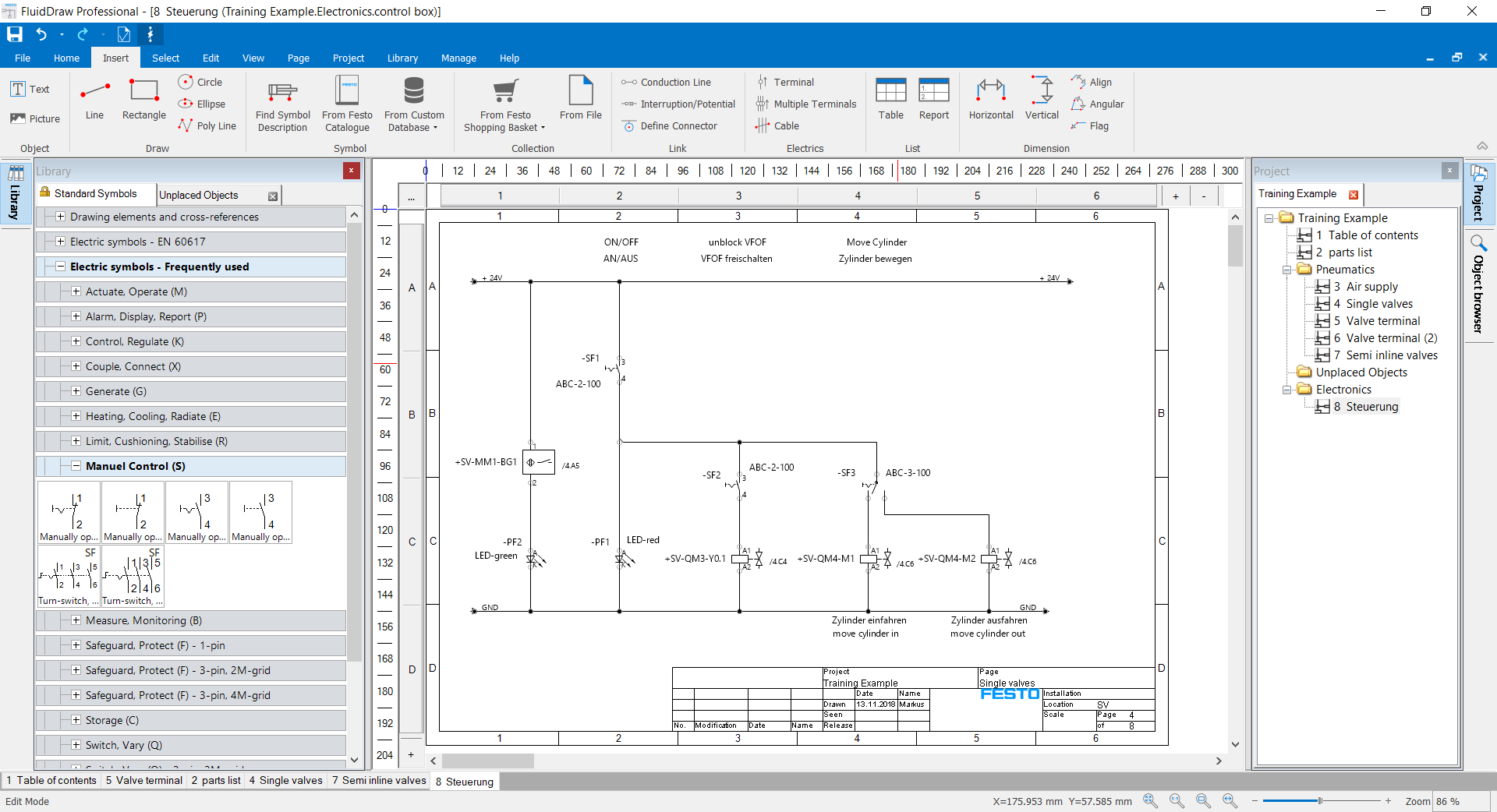Open From Festo Shopping Basket dropdown
This screenshot has height=812, width=1497.
click(505, 105)
